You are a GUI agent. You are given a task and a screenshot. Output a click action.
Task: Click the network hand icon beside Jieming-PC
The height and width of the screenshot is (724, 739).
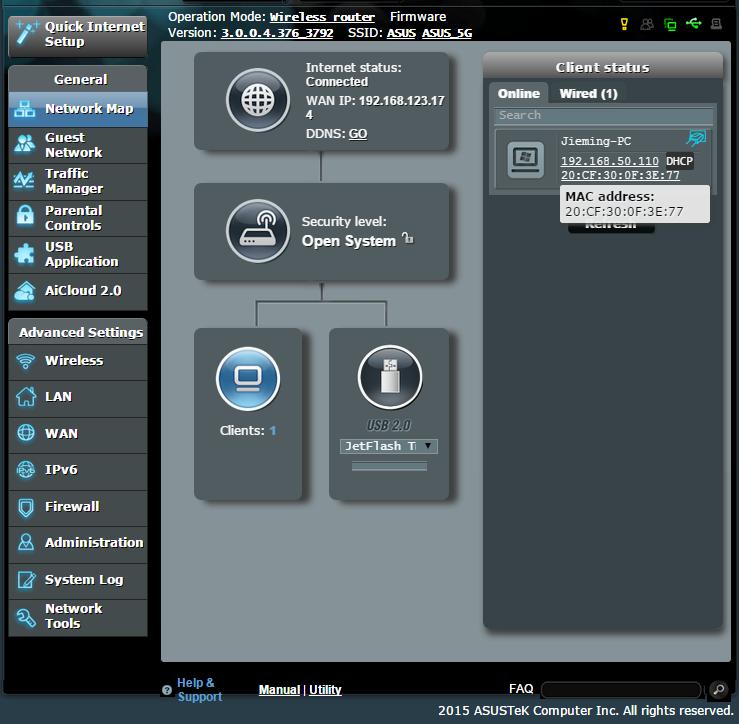pos(696,138)
